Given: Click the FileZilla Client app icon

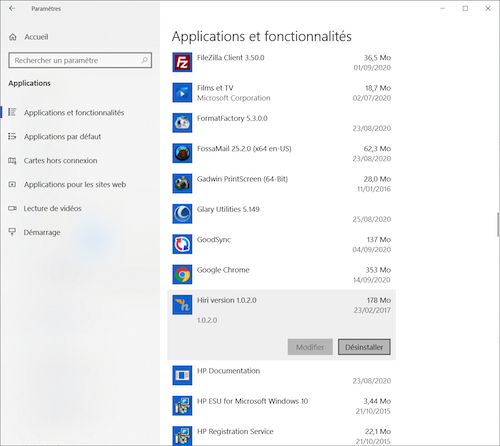Looking at the screenshot, I should pos(182,62).
